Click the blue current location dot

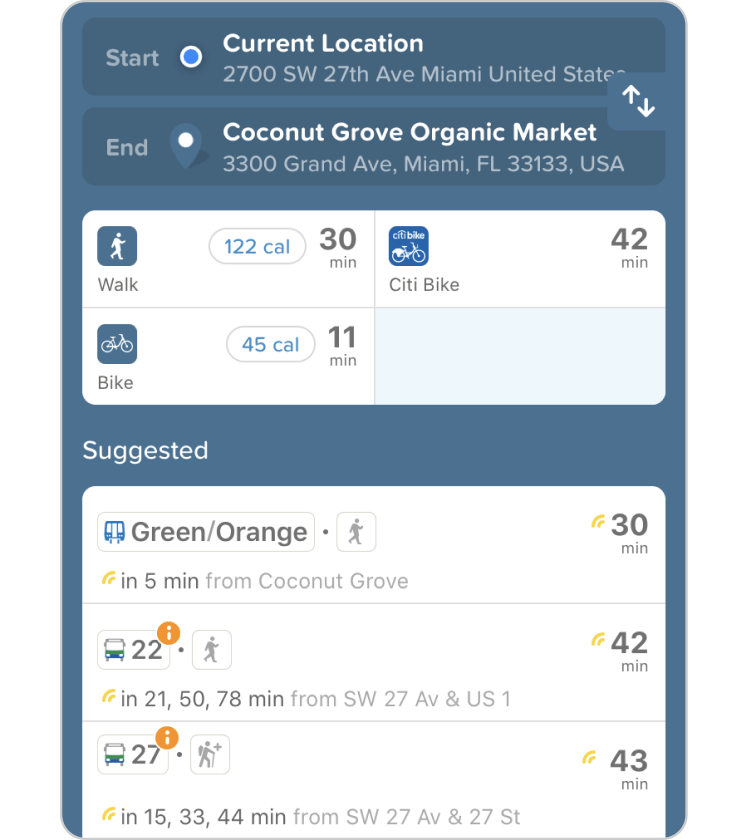[x=190, y=58]
